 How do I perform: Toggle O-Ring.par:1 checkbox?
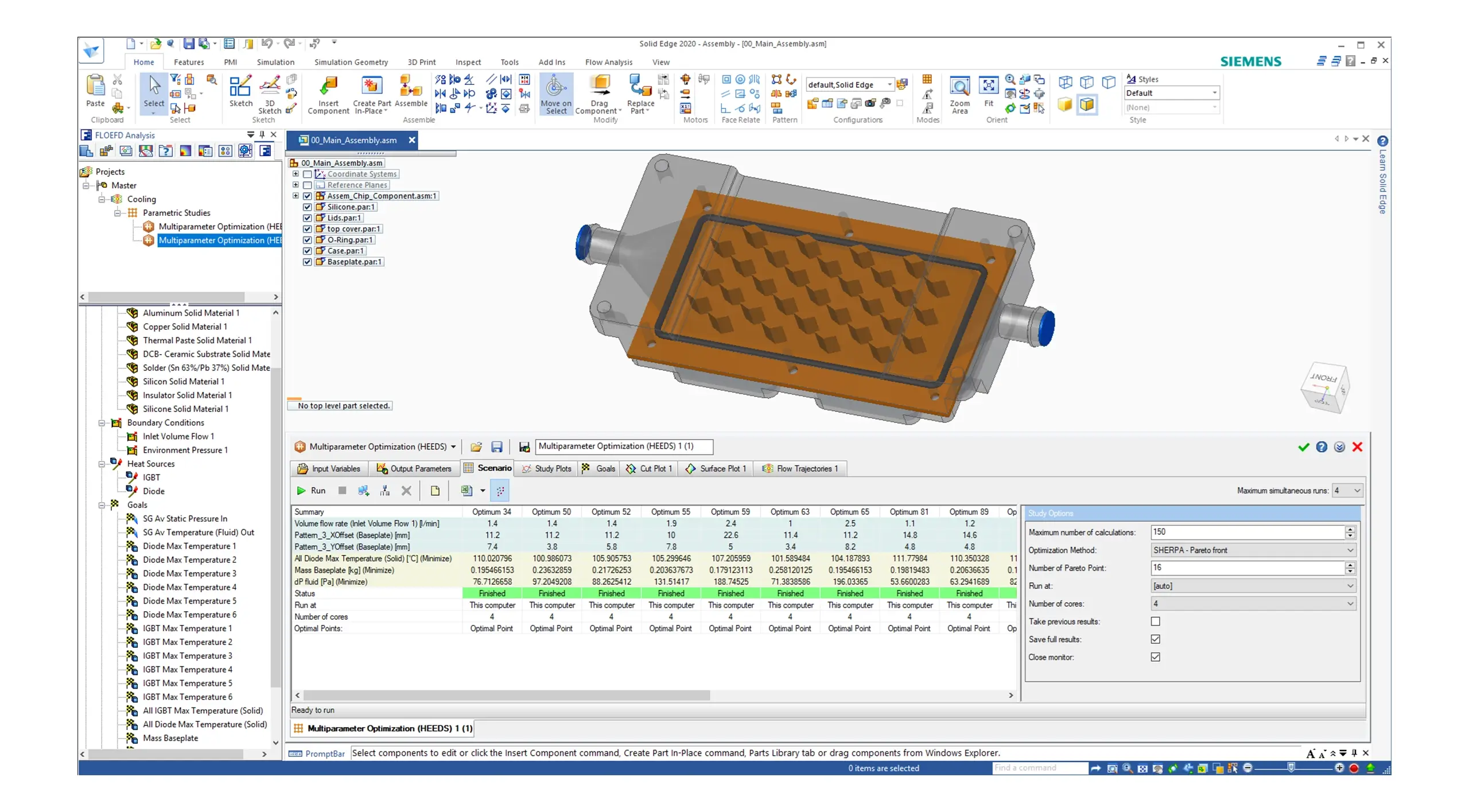tap(308, 240)
